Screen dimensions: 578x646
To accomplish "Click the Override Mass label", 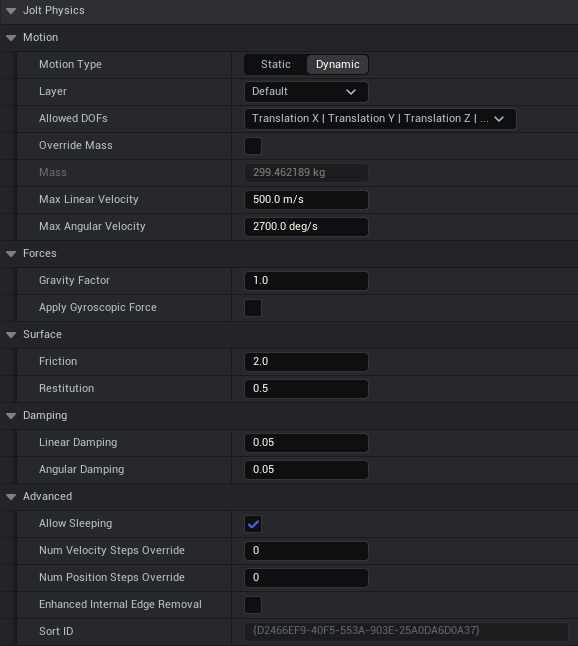I will [75, 145].
